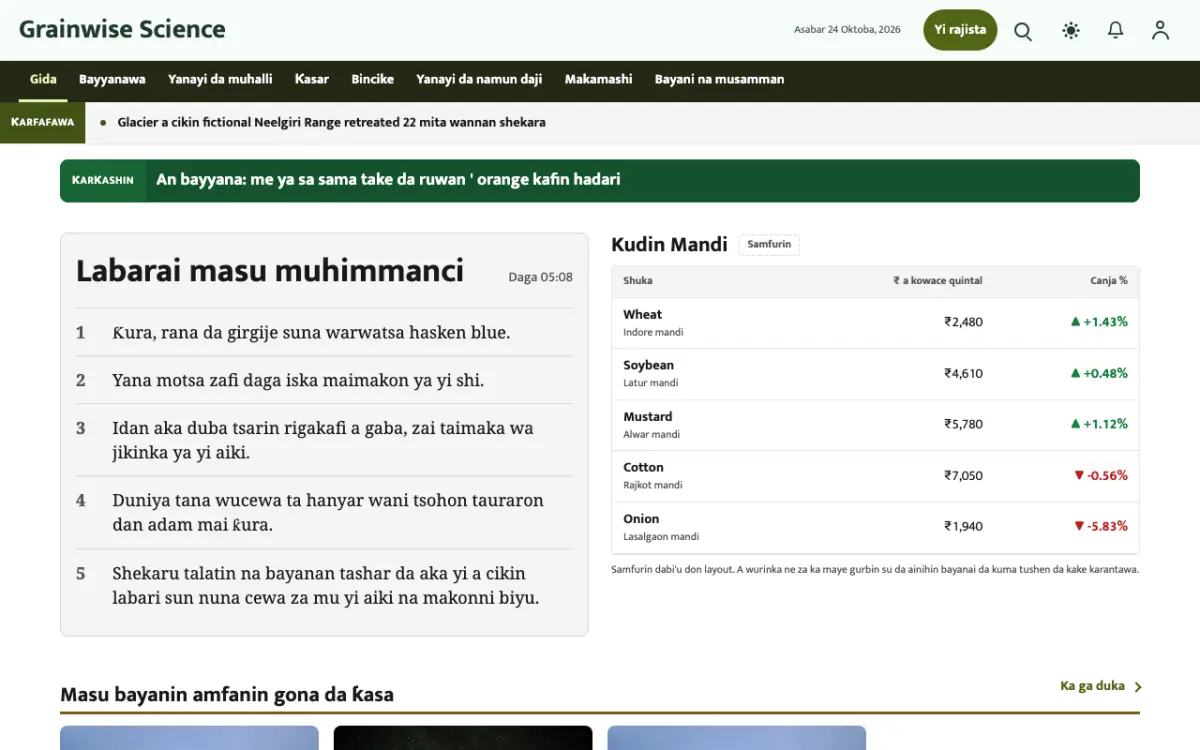Open the Bincike menu item
Viewport: 1200px width, 750px height.
click(x=372, y=80)
